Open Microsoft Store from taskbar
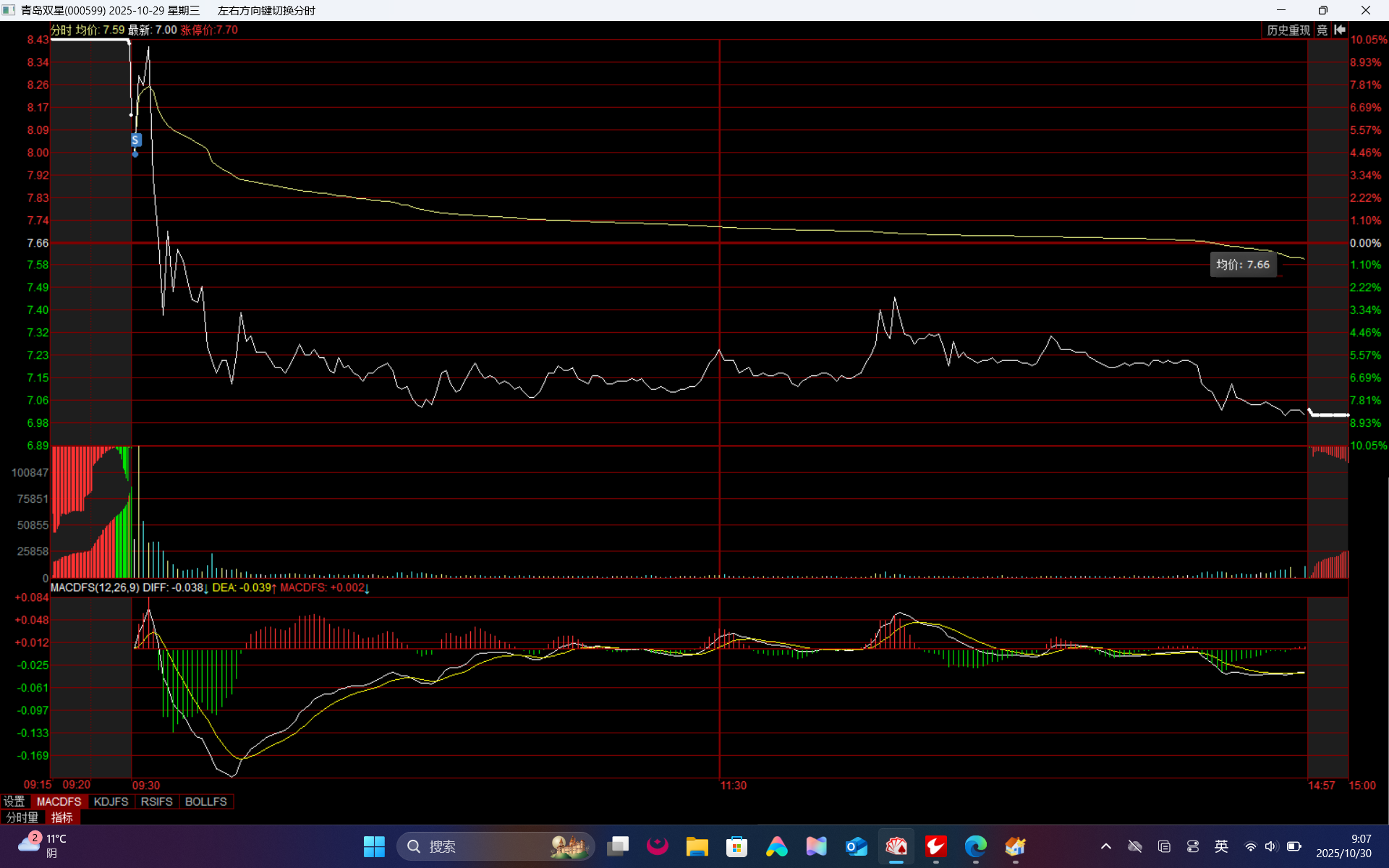 (x=736, y=846)
